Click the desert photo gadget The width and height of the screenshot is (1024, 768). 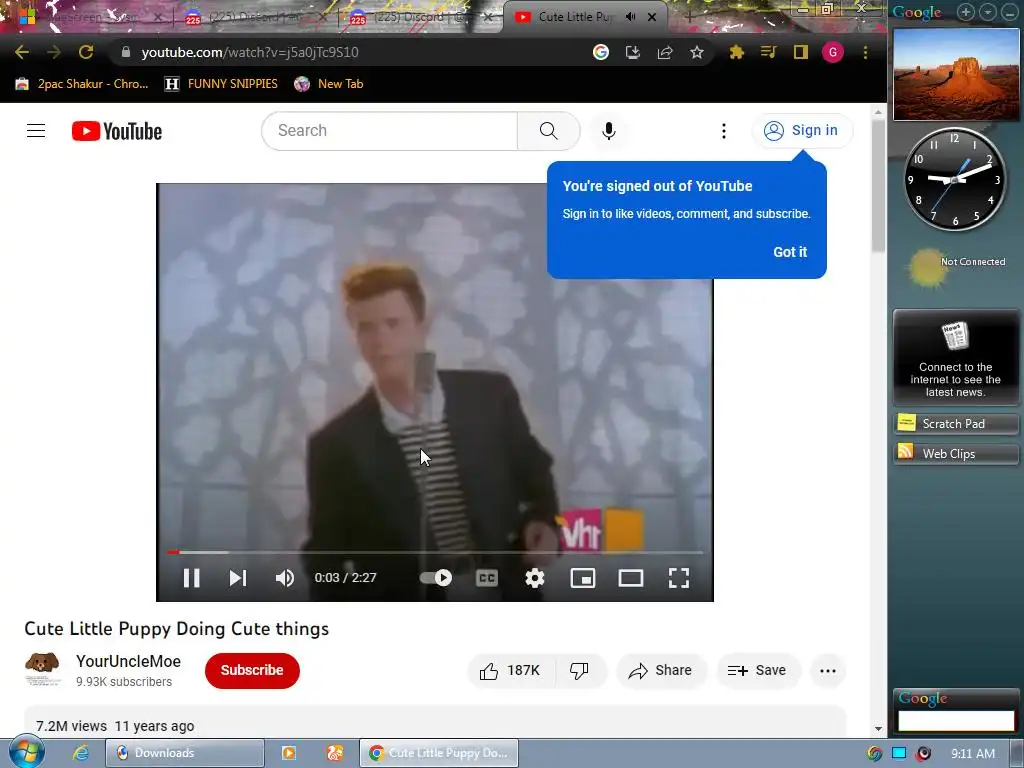[956, 74]
